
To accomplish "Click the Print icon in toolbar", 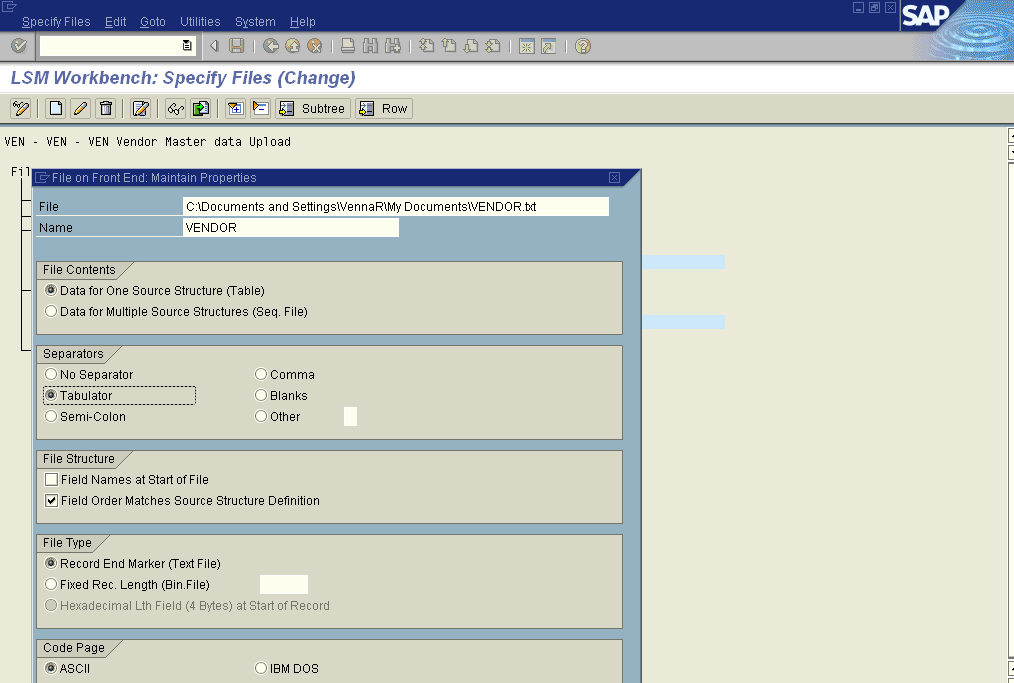I will coord(348,46).
